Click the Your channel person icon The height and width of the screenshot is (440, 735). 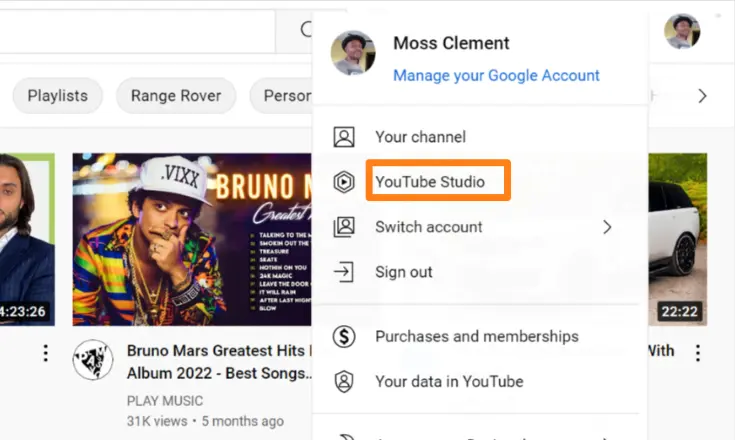[x=344, y=137]
